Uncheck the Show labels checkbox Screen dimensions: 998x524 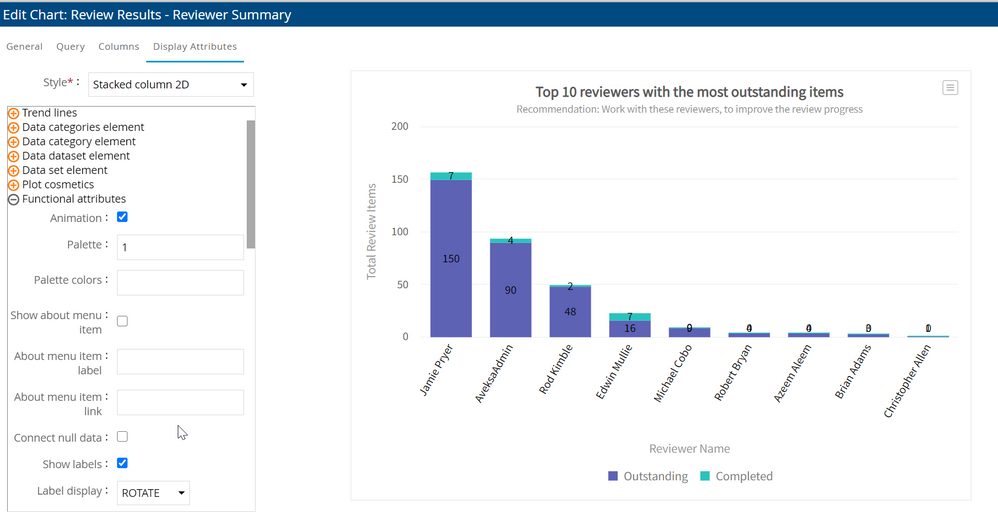122,463
